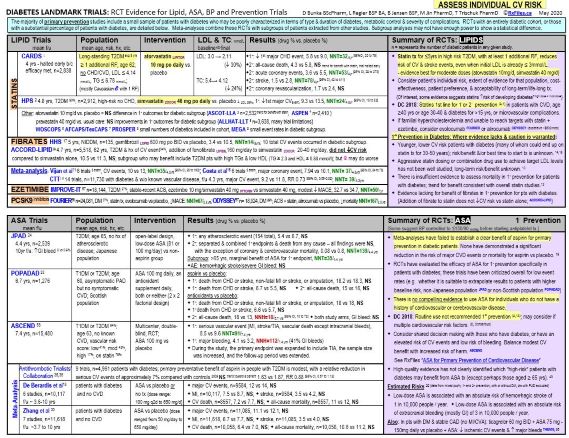This screenshot has height=438, width=569.
Task: Open the ASCEND trial link
Action: click(x=23, y=326)
